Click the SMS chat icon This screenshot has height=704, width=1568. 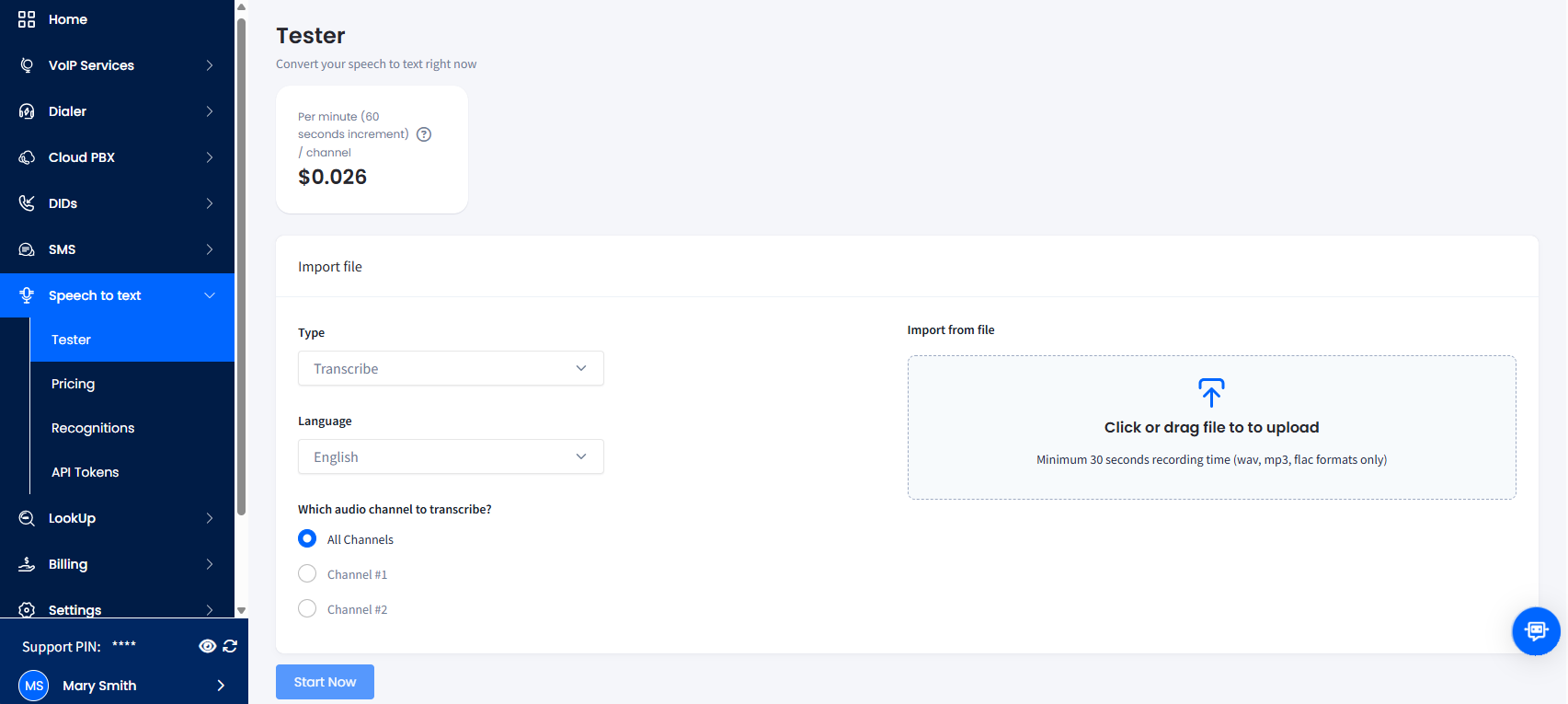[27, 249]
